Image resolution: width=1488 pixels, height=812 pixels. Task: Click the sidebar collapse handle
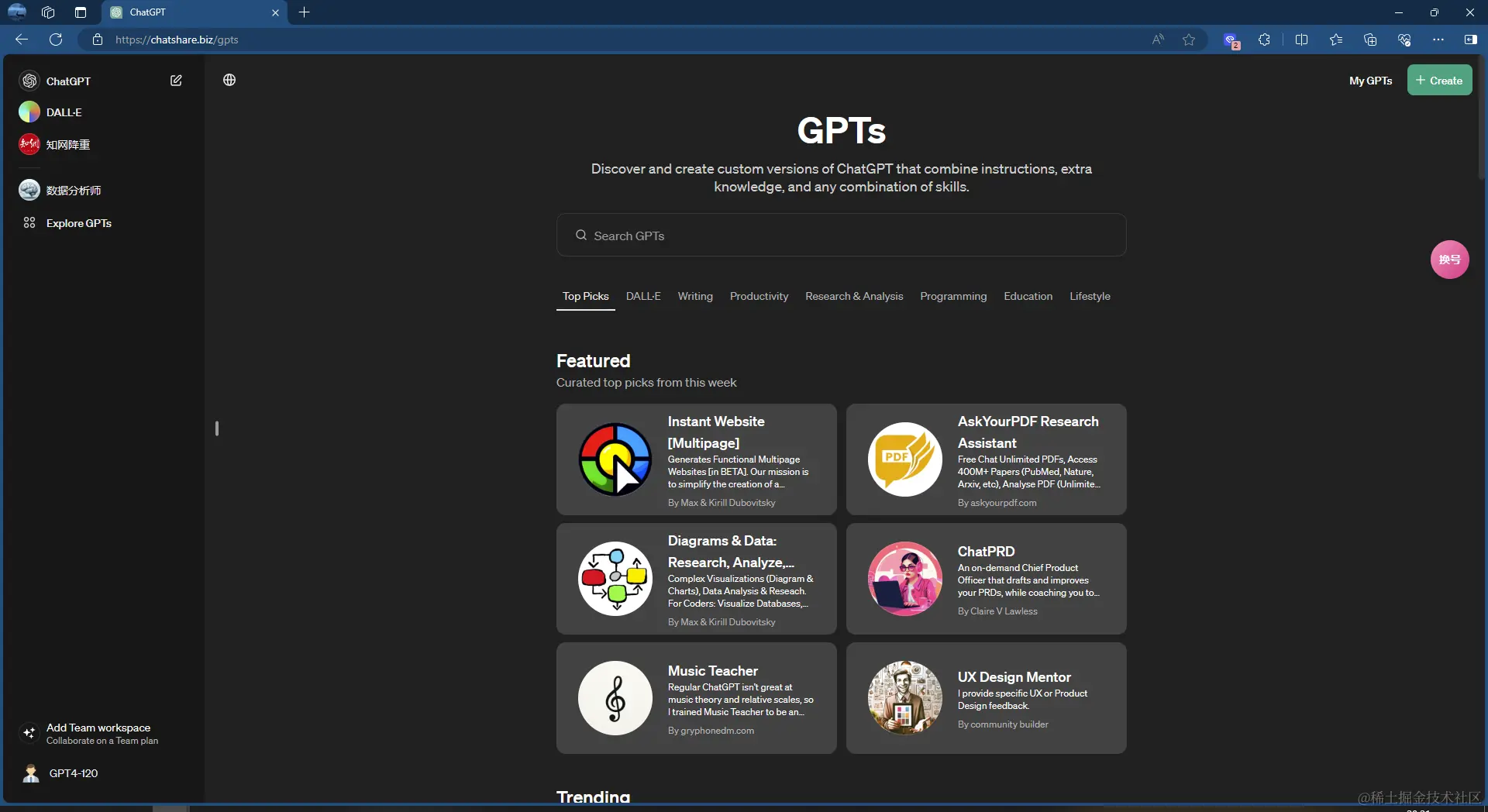(x=217, y=428)
